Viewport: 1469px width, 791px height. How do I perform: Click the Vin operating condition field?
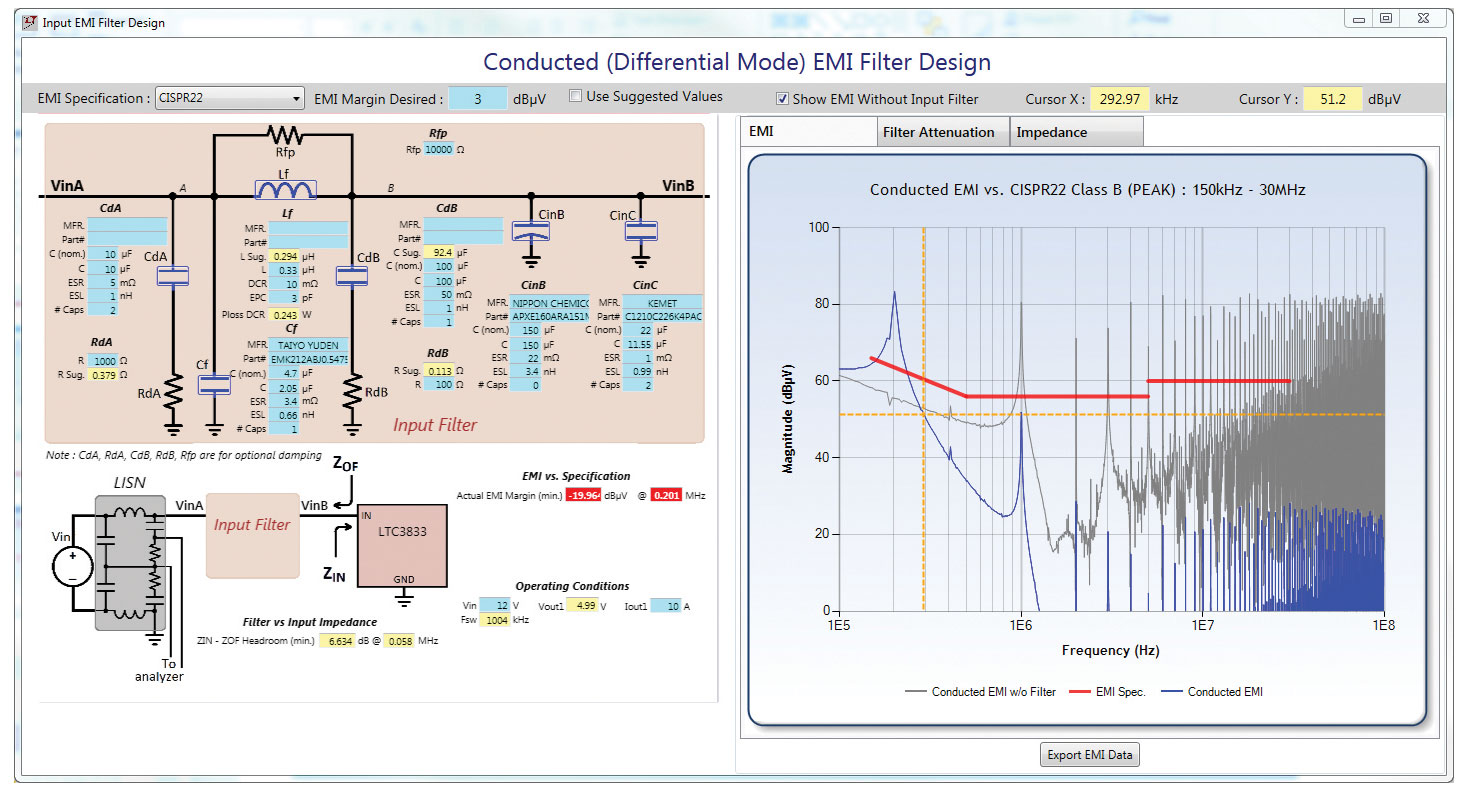click(494, 605)
